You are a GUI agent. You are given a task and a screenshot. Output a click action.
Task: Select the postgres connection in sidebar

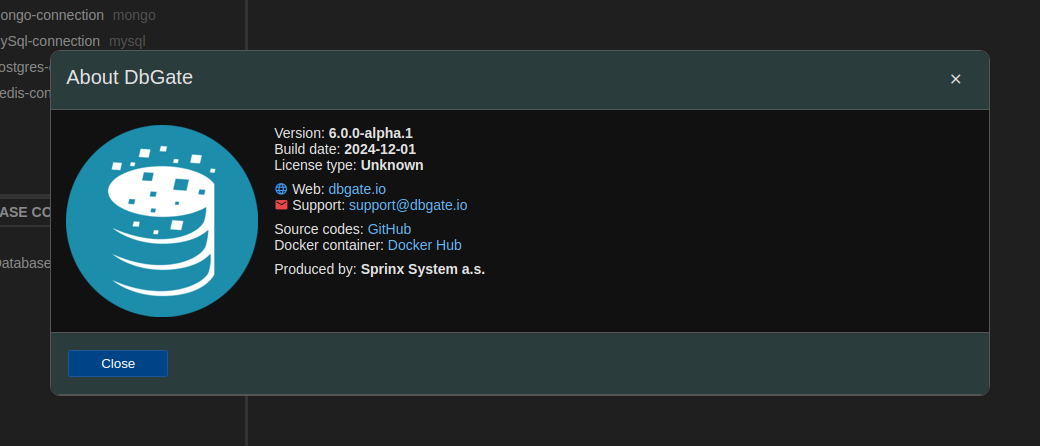click(x=24, y=67)
